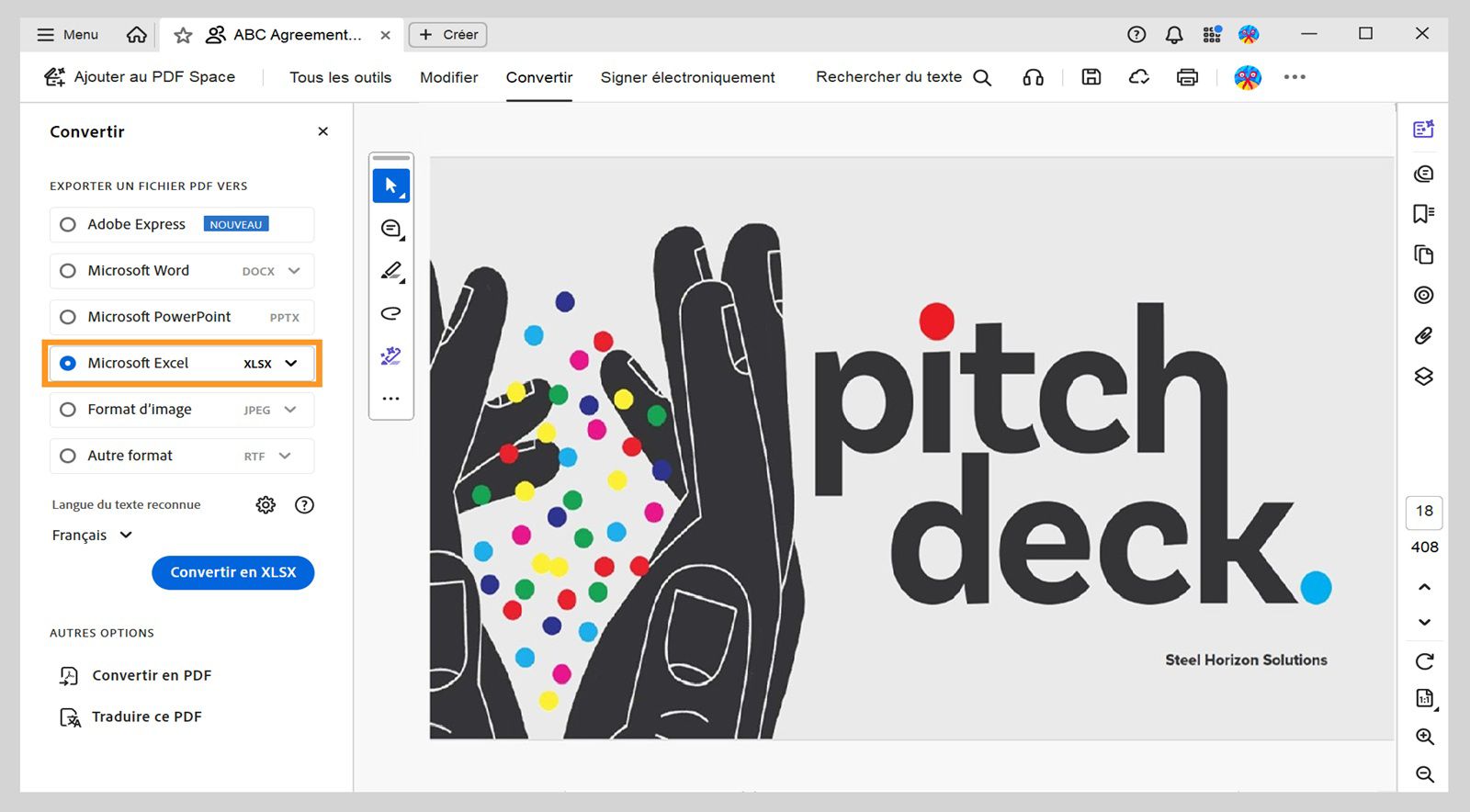Select the arrow selection tool
Screen dimensions: 1470x812
pyautogui.click(x=391, y=186)
